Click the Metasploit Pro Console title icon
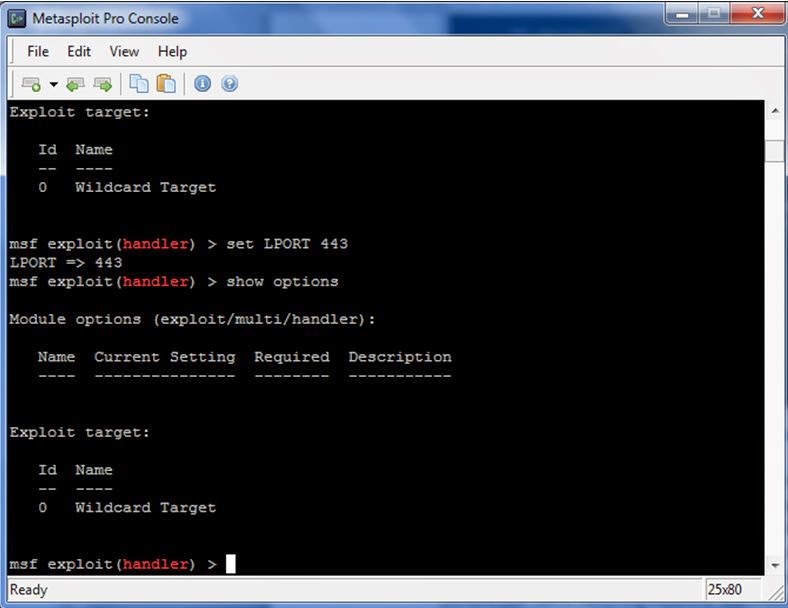 coord(17,19)
